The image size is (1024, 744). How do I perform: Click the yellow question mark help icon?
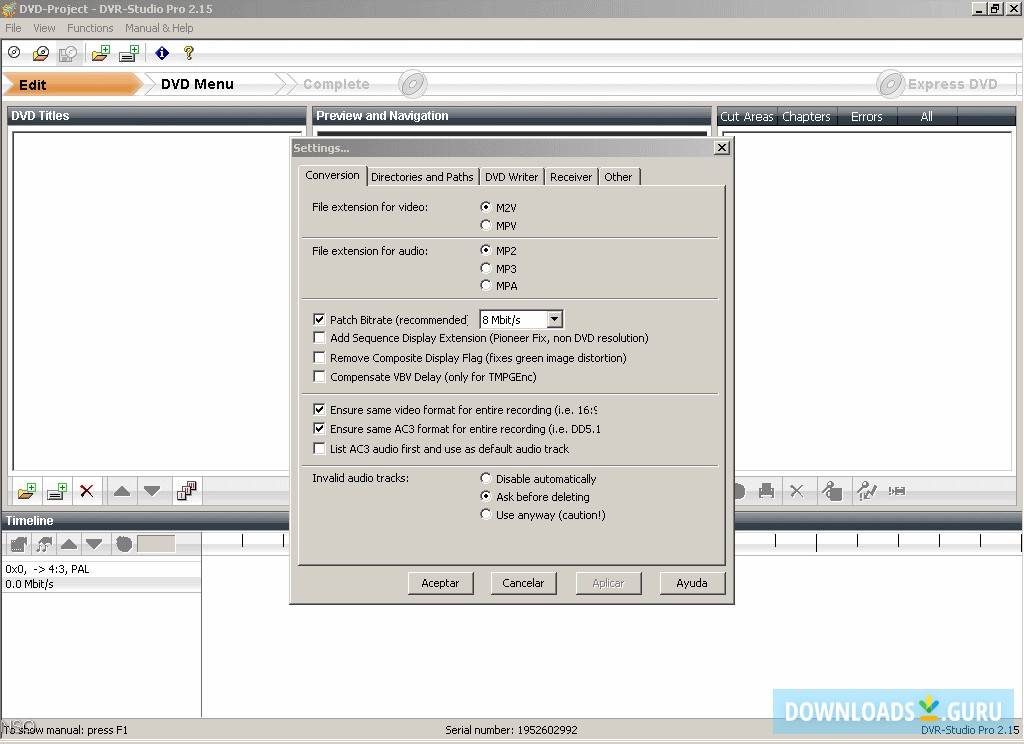click(189, 53)
